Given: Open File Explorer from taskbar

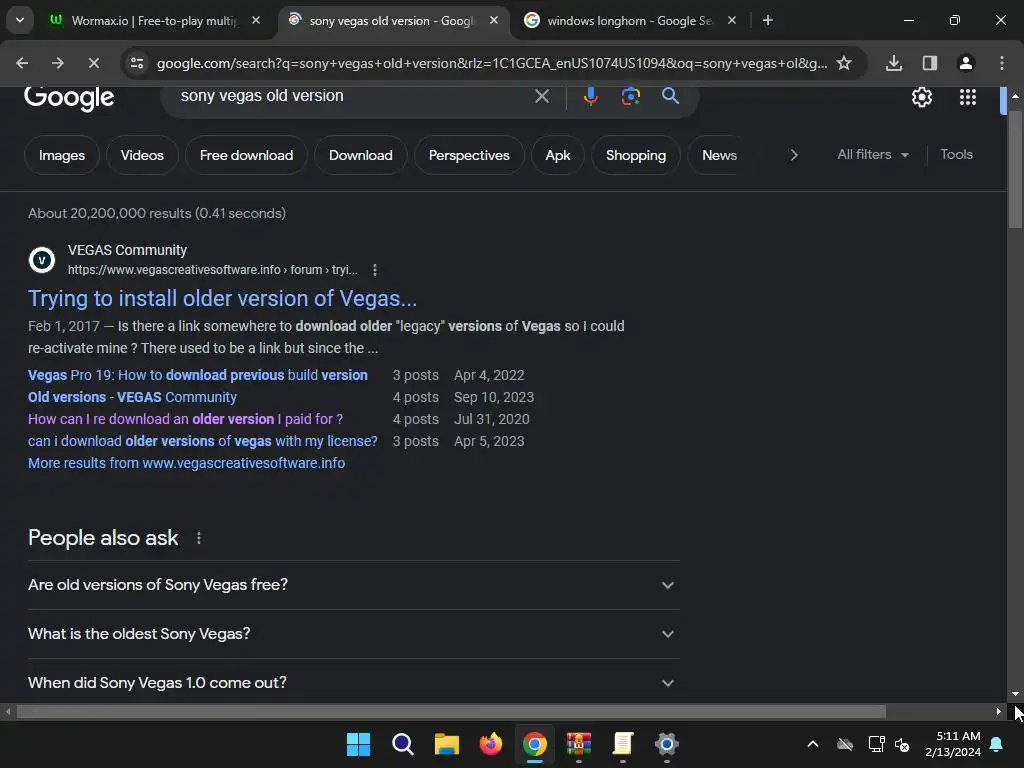Looking at the screenshot, I should 447,744.
